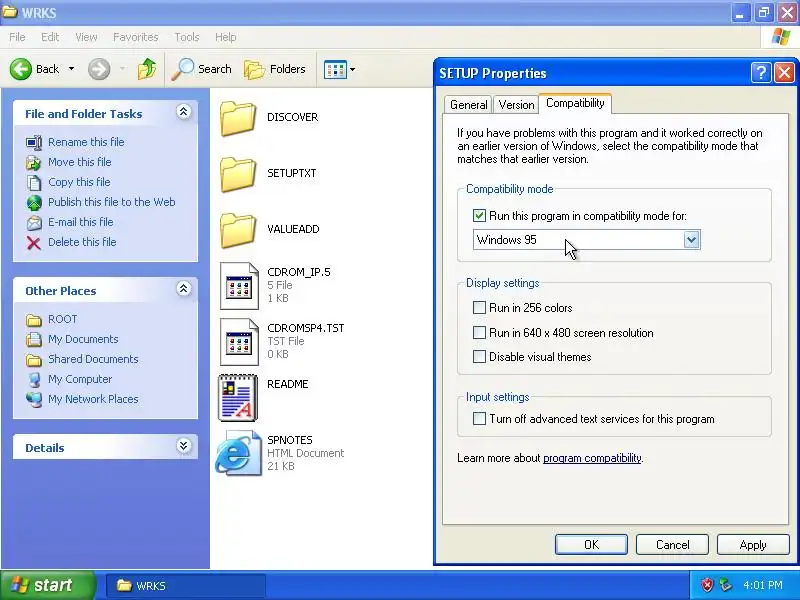Click the My Computer icon
800x600 pixels.
(x=34, y=380)
